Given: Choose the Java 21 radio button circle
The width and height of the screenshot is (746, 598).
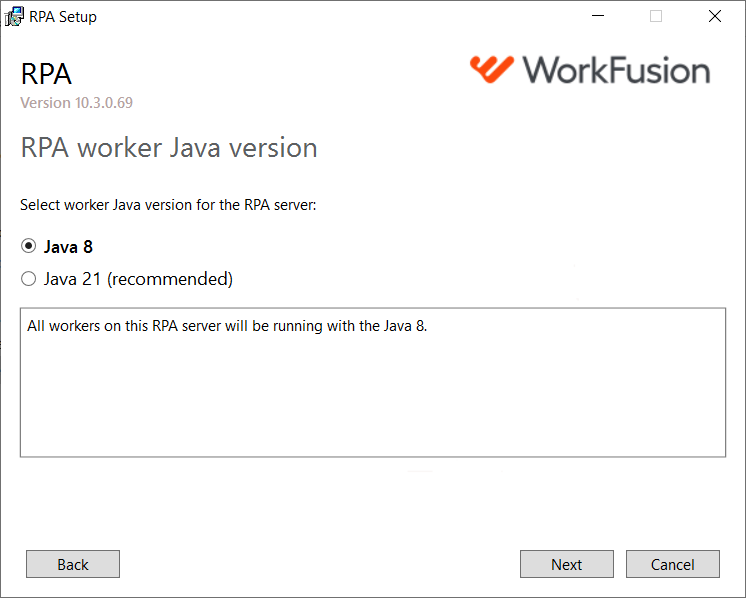Looking at the screenshot, I should coord(29,278).
